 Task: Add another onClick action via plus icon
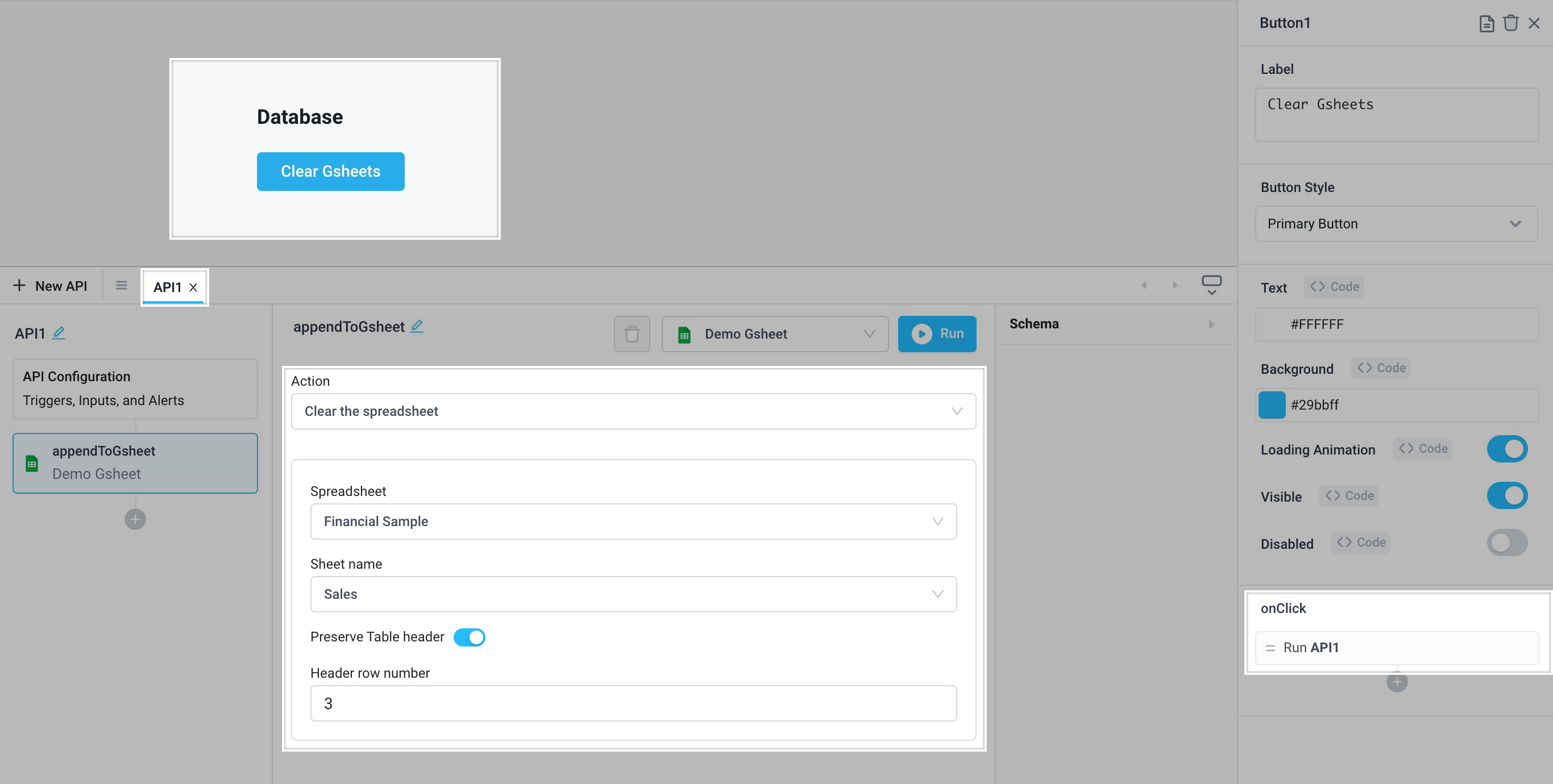pos(1397,682)
